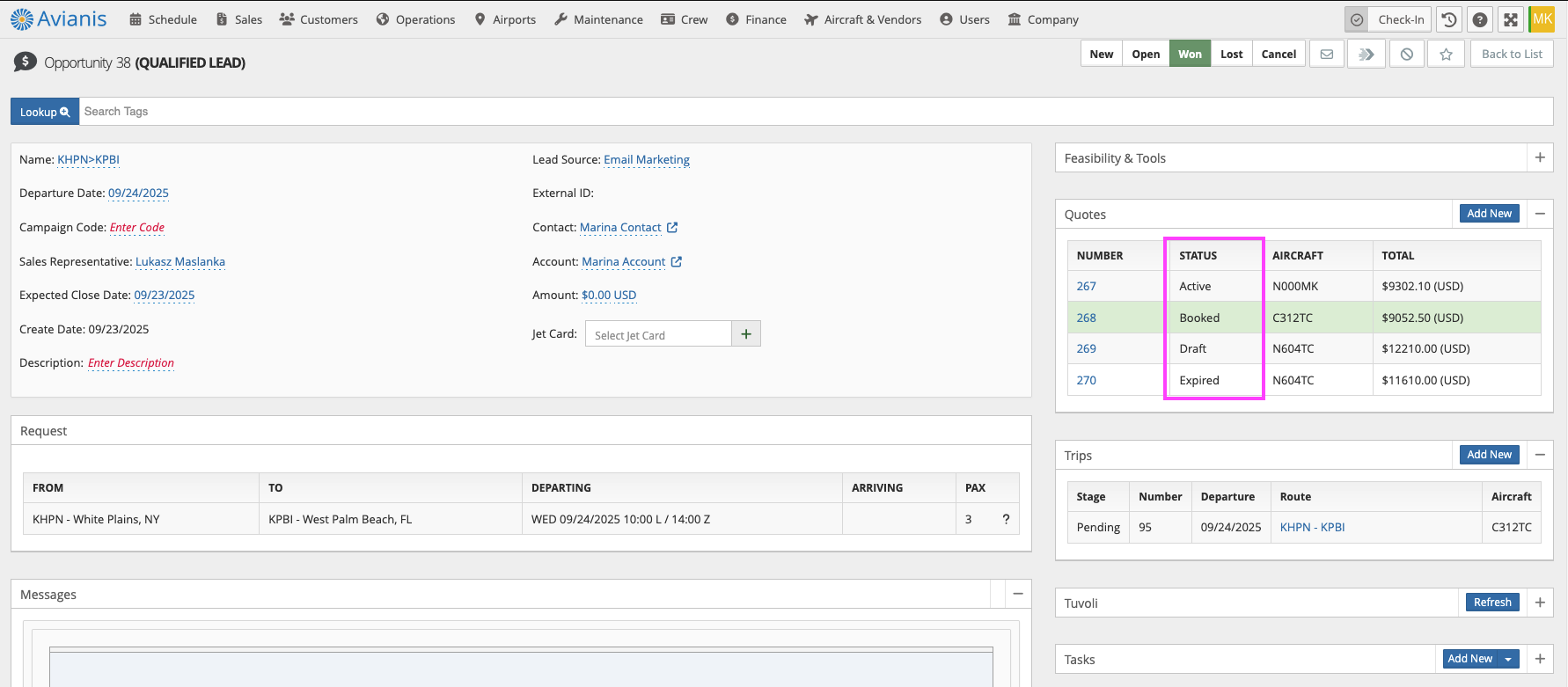Image resolution: width=1568 pixels, height=687 pixels.
Task: Set opportunity status to Open
Action: pyautogui.click(x=1146, y=55)
